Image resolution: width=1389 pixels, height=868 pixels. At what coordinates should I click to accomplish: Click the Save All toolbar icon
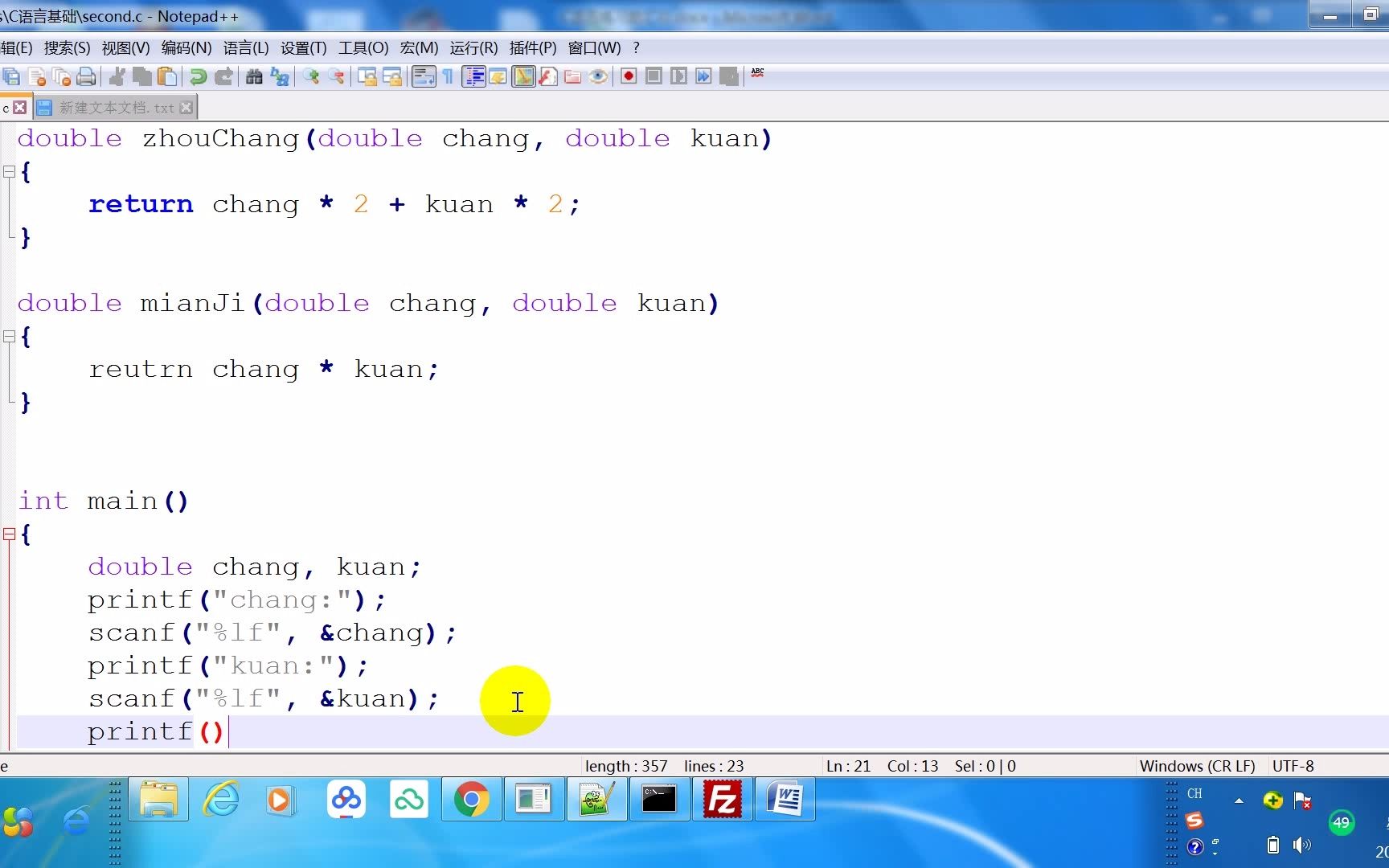pyautogui.click(x=11, y=76)
